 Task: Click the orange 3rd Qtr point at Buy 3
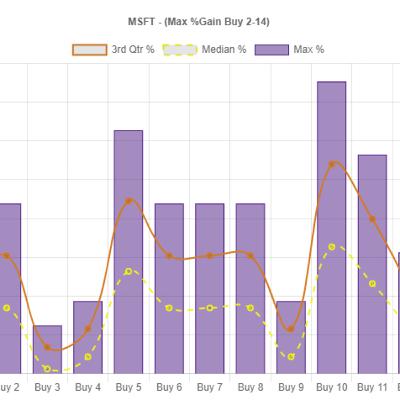[x=47, y=347]
